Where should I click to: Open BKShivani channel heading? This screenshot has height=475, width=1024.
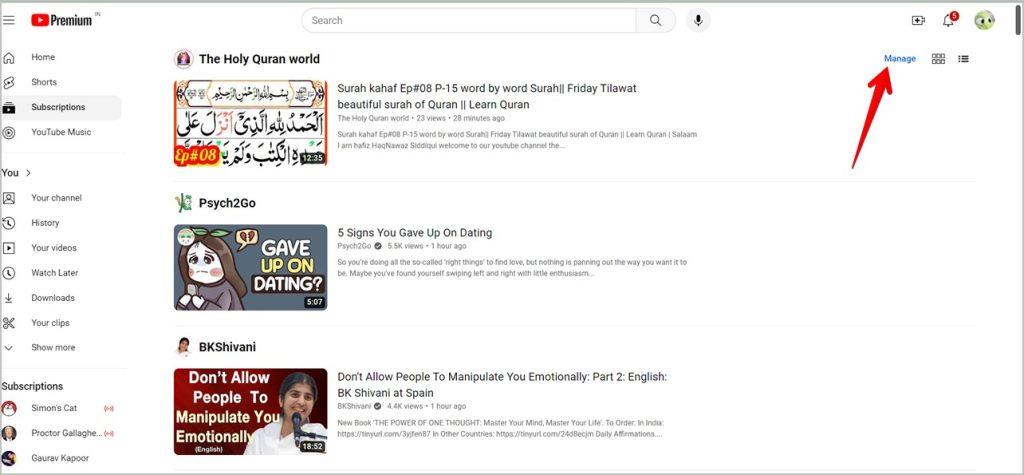(x=227, y=347)
